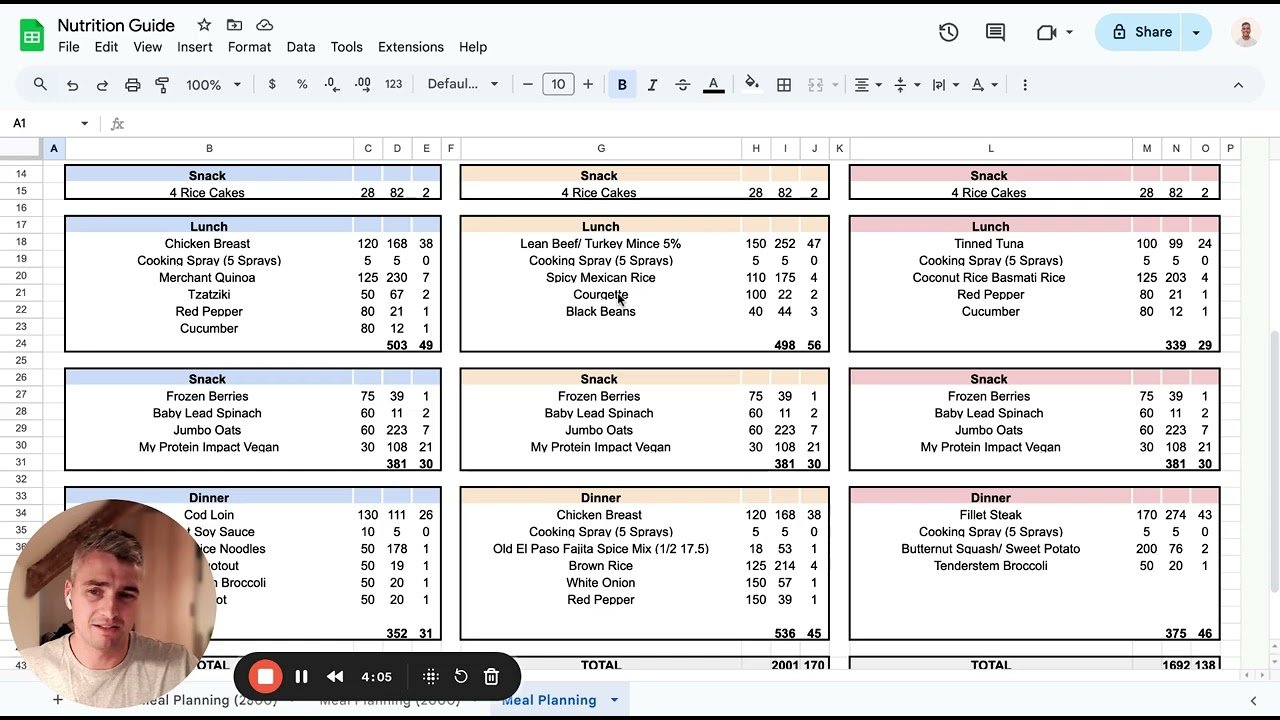This screenshot has height=720, width=1280.
Task: Open the font family dropdown
Action: click(x=462, y=85)
